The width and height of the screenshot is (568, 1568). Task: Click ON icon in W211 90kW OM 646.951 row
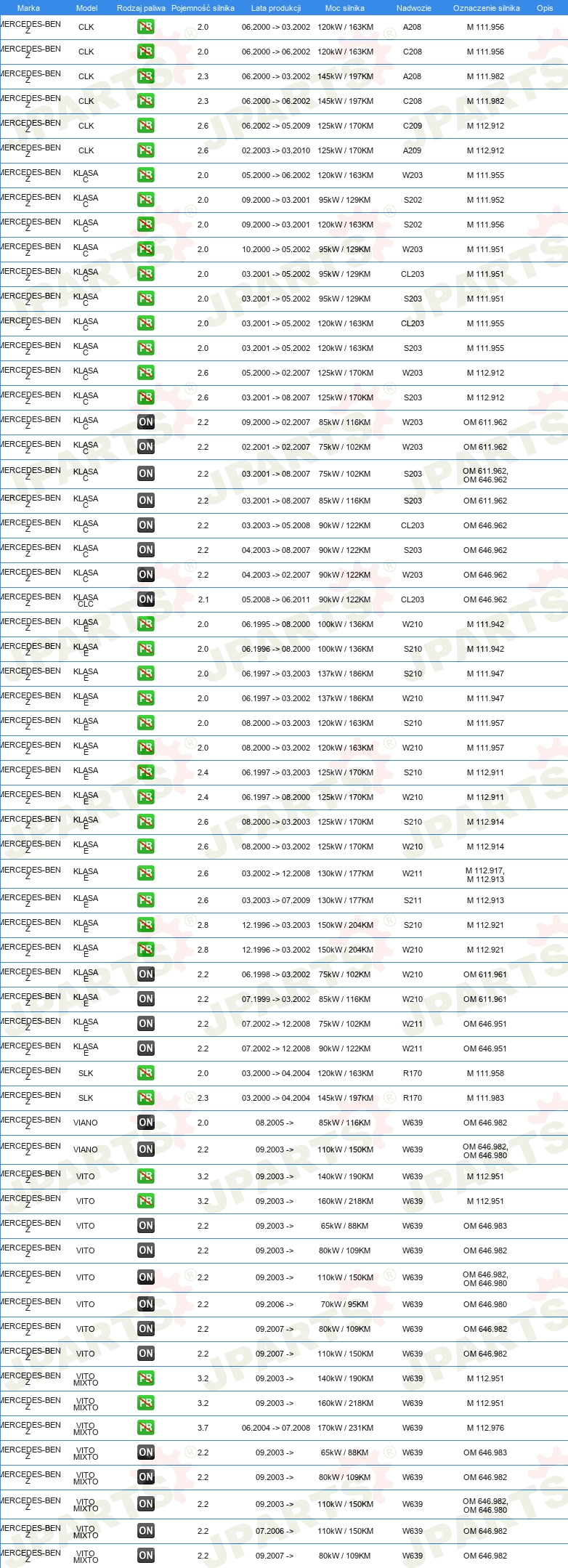coord(145,1048)
